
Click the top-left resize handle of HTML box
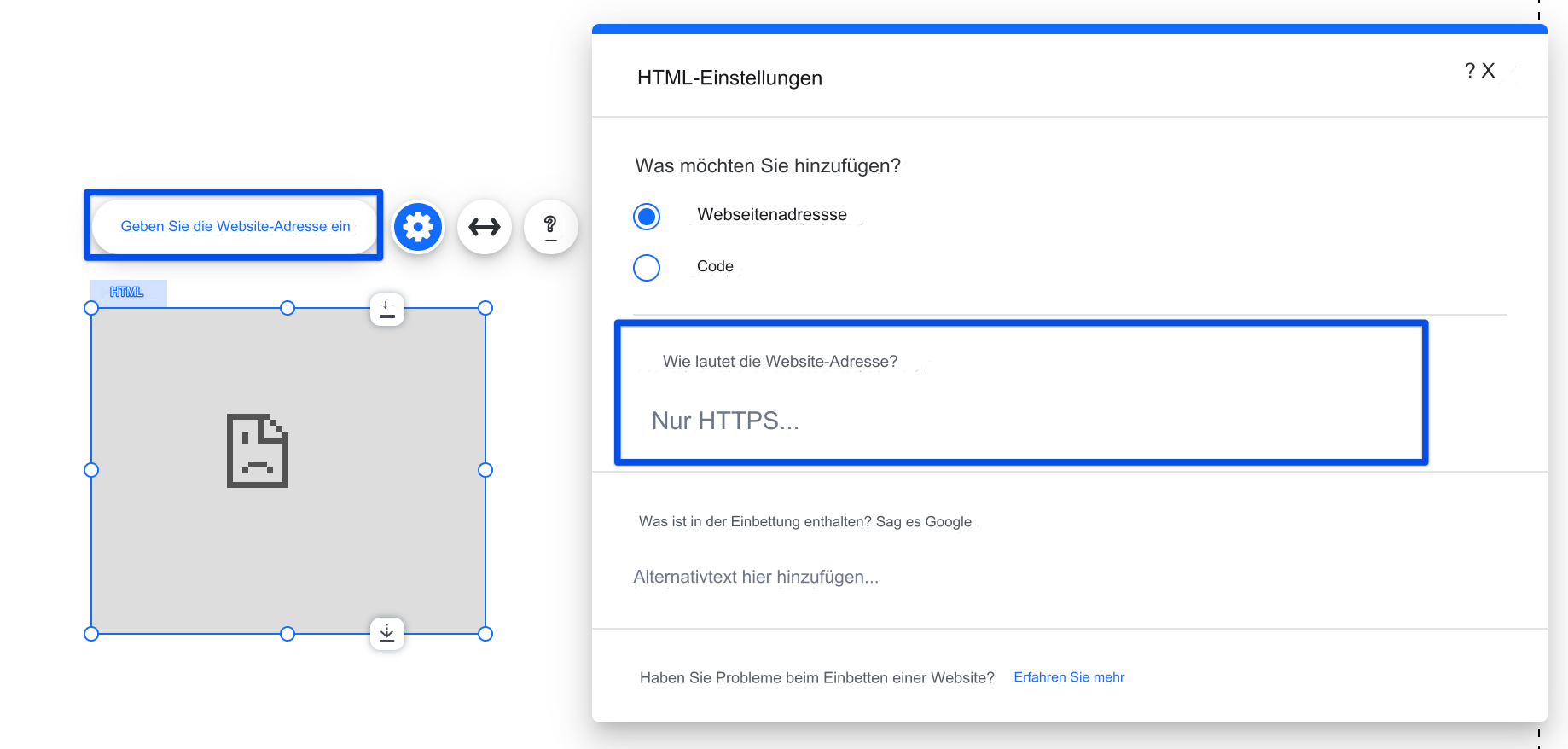pyautogui.click(x=91, y=308)
